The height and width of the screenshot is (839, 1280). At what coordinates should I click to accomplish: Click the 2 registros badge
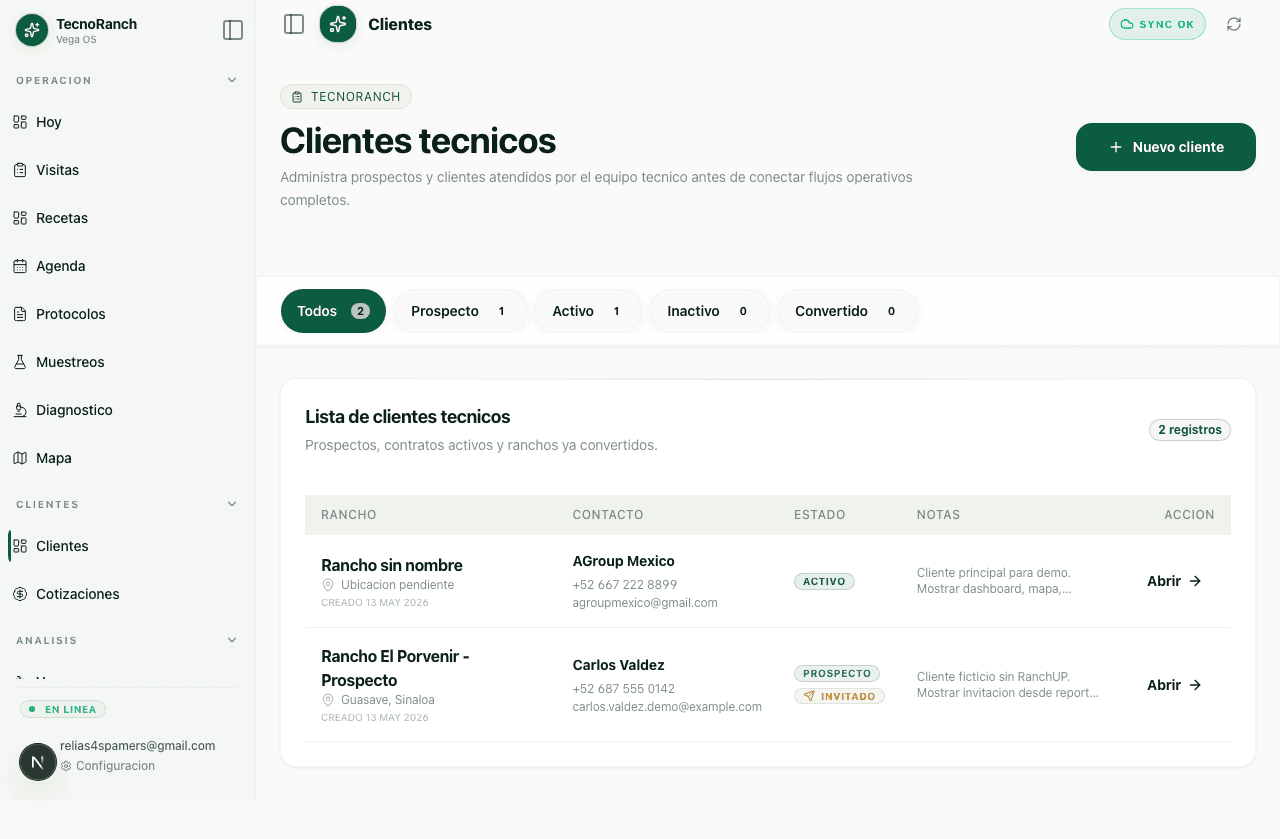[1190, 430]
